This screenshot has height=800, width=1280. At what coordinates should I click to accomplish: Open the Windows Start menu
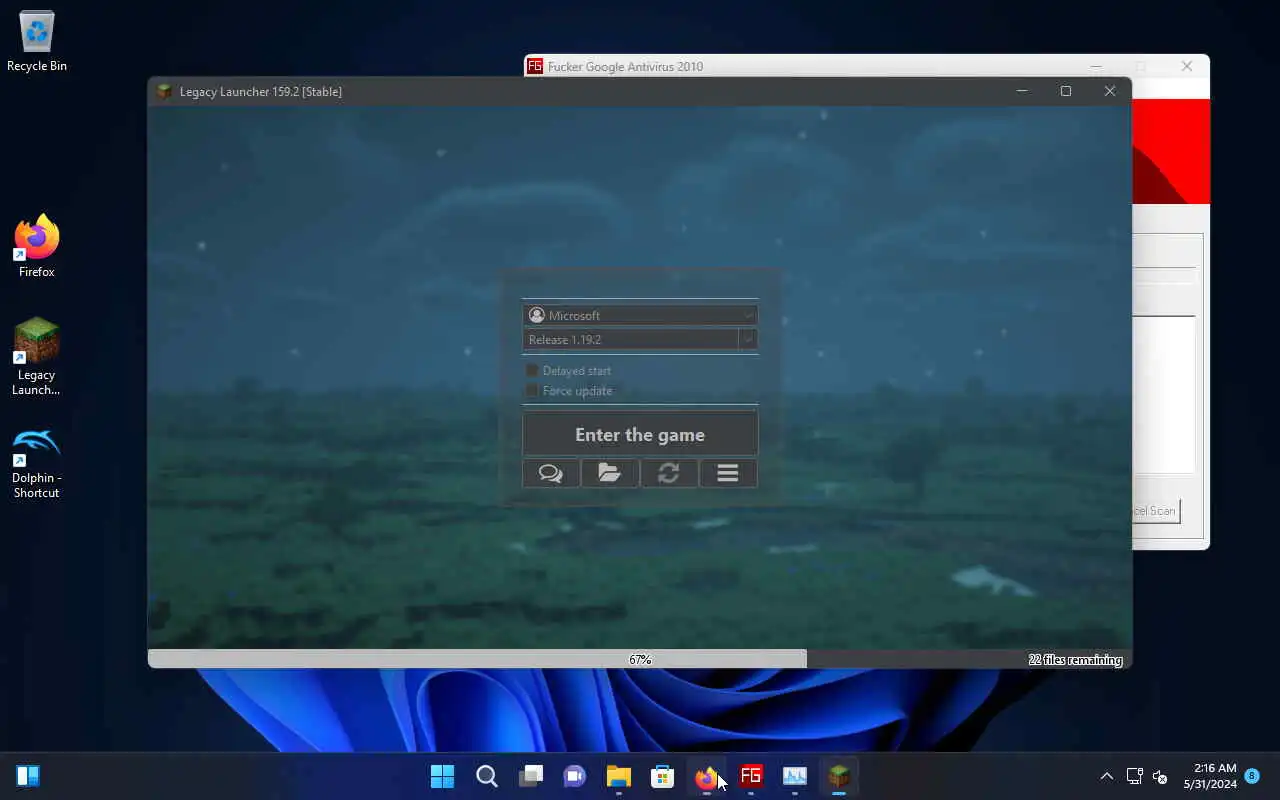tap(442, 776)
